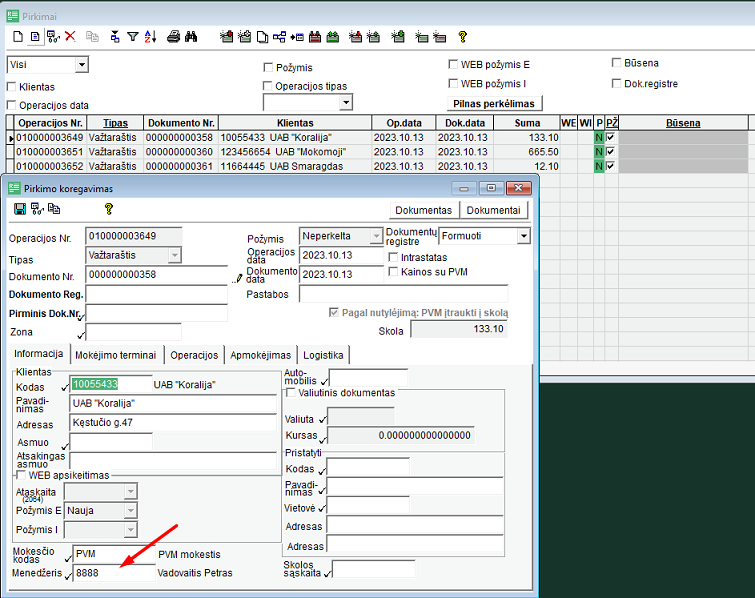Image resolution: width=755 pixels, height=598 pixels.
Task: Click the funnel filter icon in toolbar
Action: pos(133,37)
